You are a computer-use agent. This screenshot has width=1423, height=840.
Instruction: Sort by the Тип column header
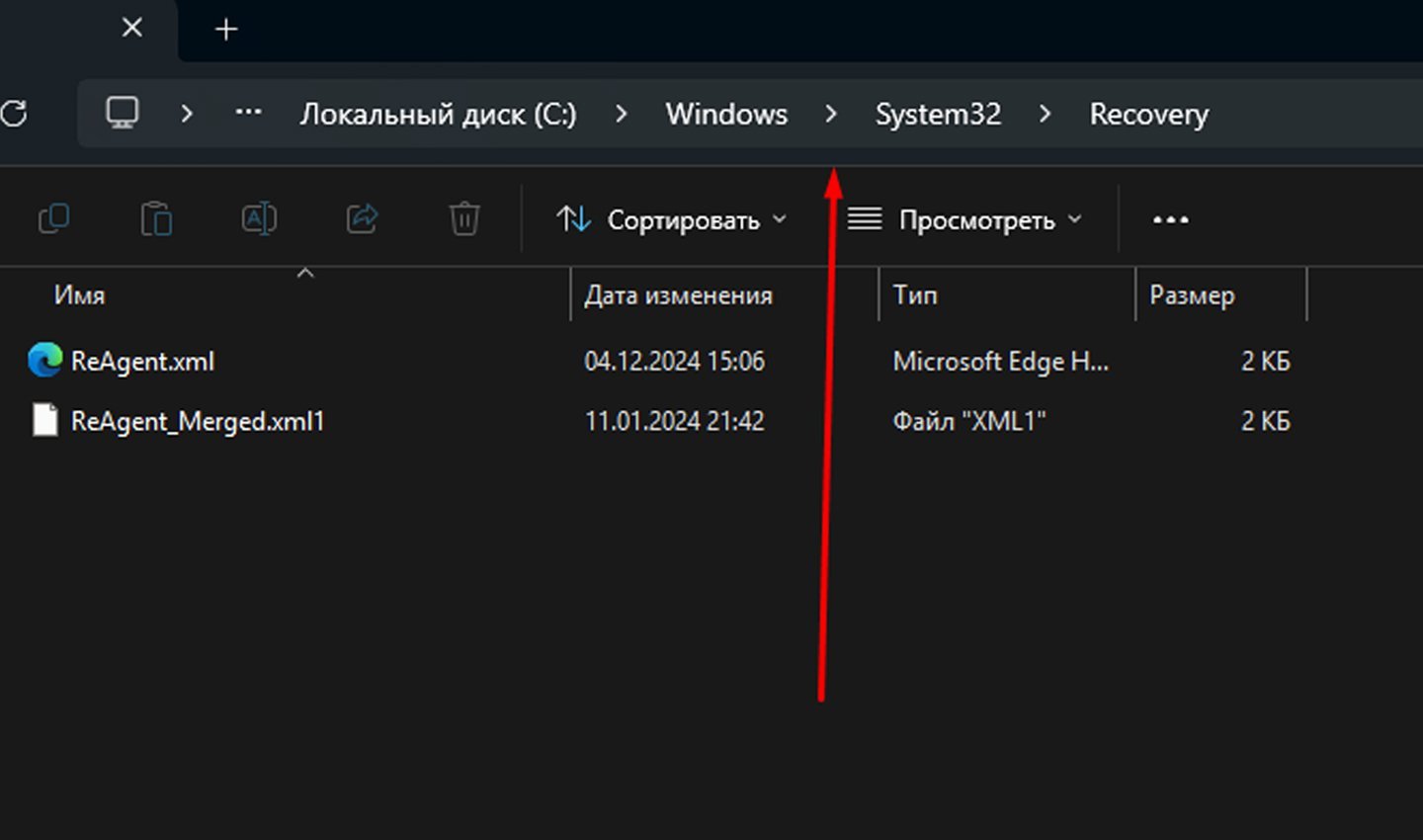tap(915, 294)
